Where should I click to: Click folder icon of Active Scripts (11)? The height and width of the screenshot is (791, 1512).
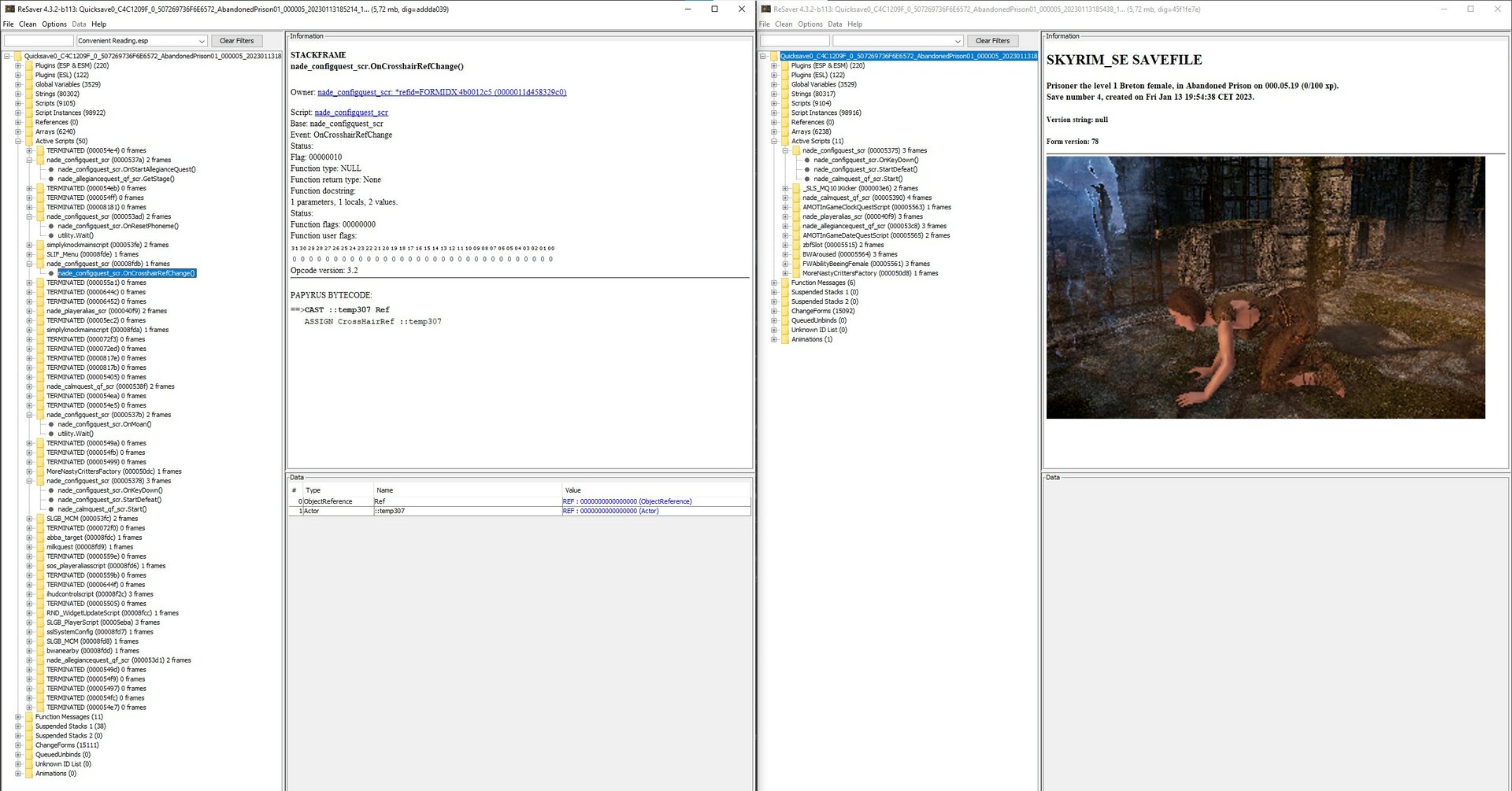[x=784, y=141]
